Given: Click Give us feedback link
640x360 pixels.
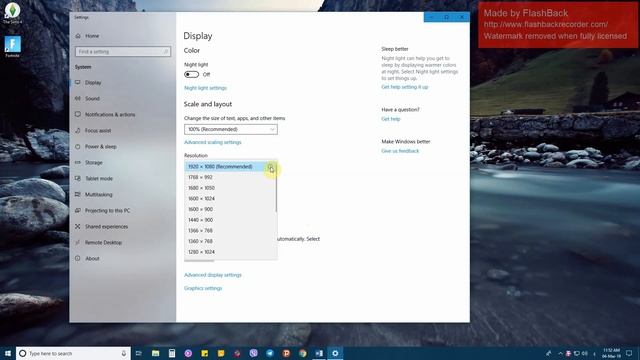Looking at the screenshot, I should [x=400, y=151].
